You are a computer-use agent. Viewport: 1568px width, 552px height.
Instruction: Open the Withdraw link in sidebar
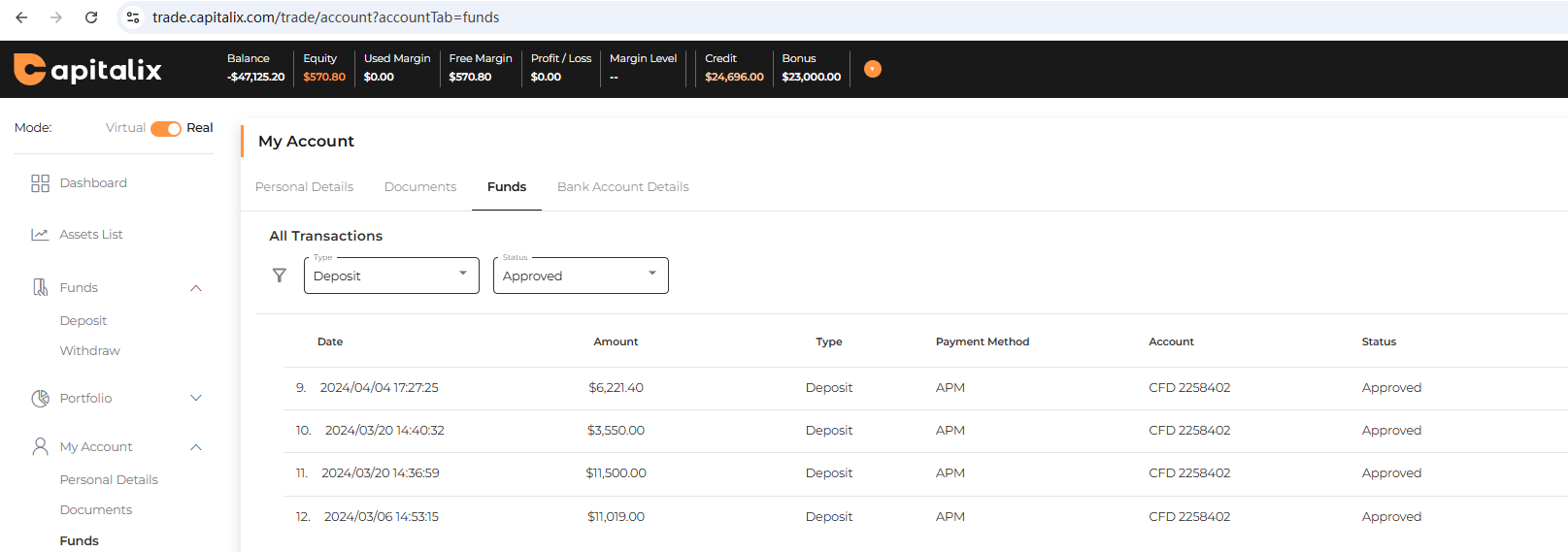pyautogui.click(x=90, y=351)
